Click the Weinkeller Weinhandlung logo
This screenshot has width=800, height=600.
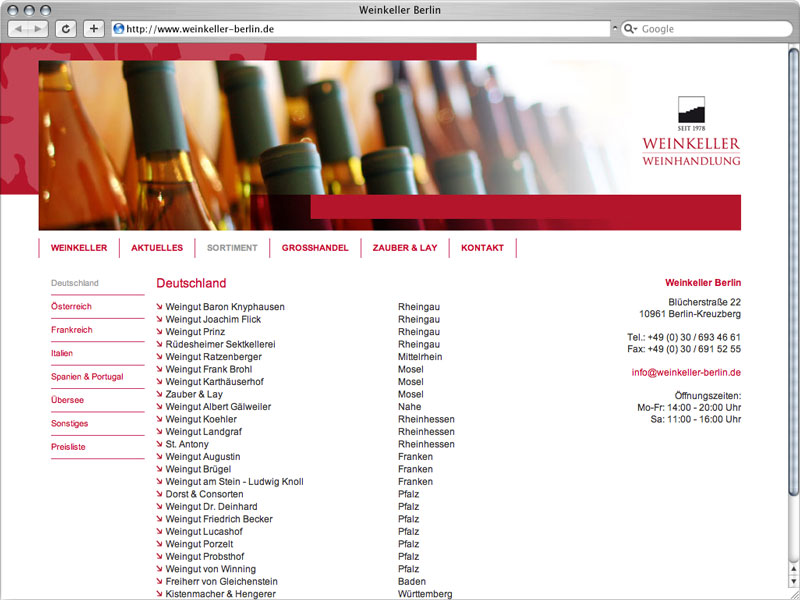pyautogui.click(x=691, y=131)
